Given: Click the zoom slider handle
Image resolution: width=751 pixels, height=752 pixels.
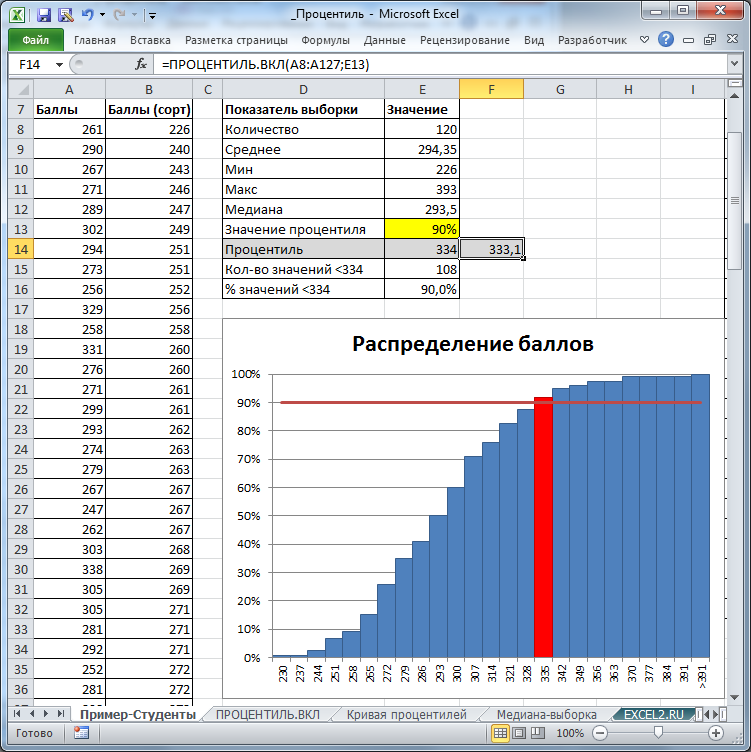Looking at the screenshot, I should coord(658,732).
